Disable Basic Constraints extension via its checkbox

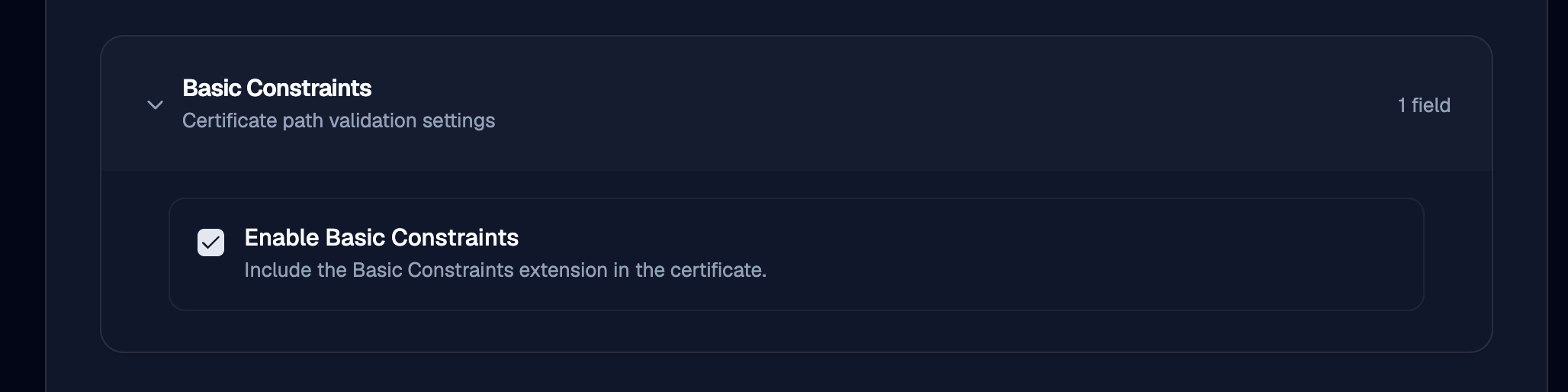tap(210, 243)
